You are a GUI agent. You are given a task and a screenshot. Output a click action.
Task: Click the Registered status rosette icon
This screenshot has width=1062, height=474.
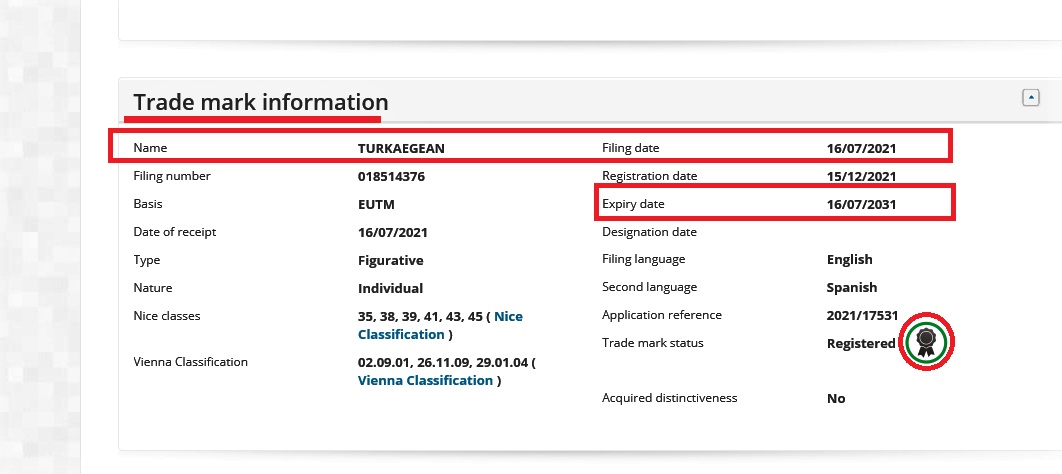pyautogui.click(x=927, y=343)
